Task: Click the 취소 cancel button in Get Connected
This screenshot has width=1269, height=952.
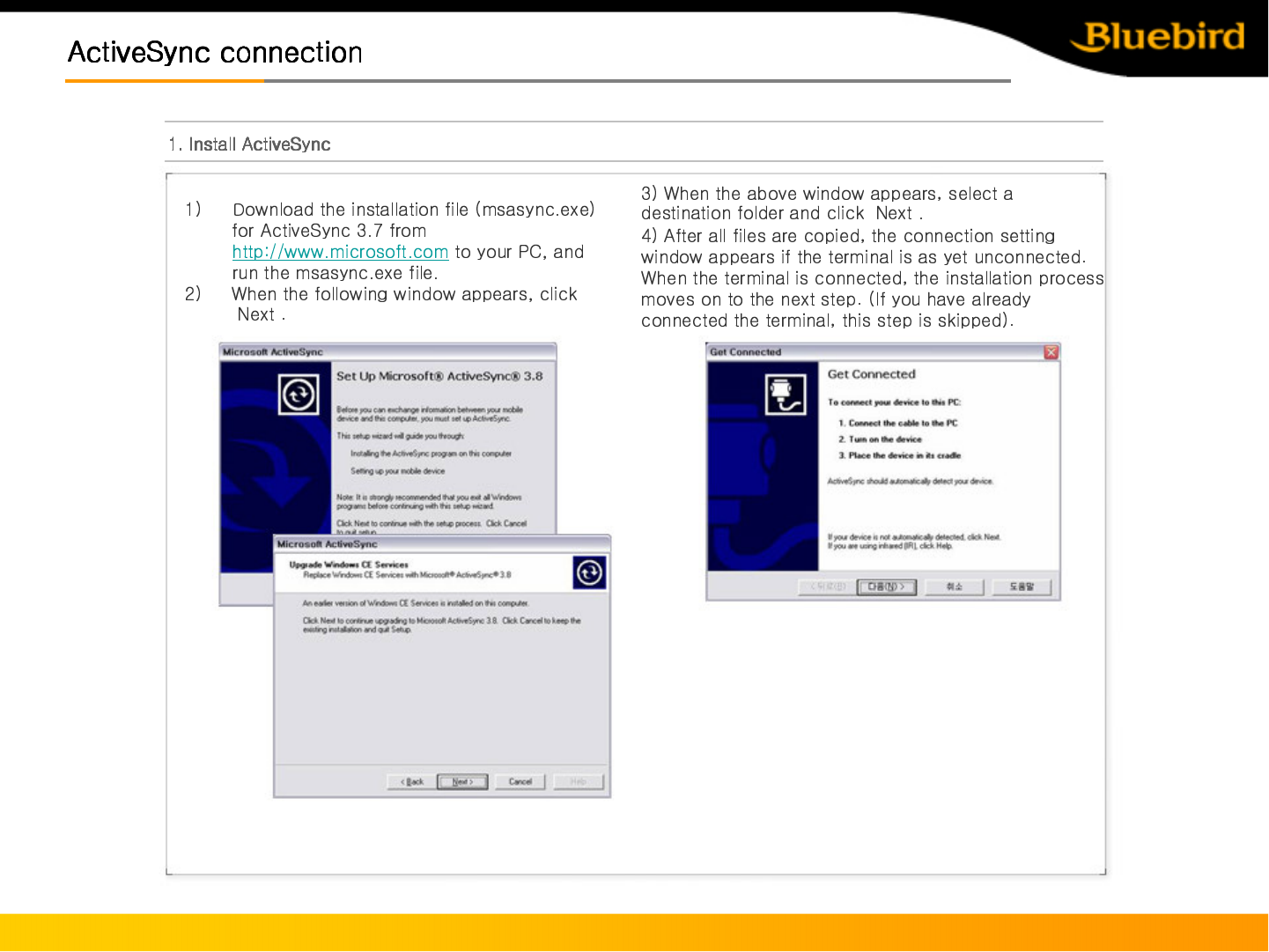Action: 955,587
